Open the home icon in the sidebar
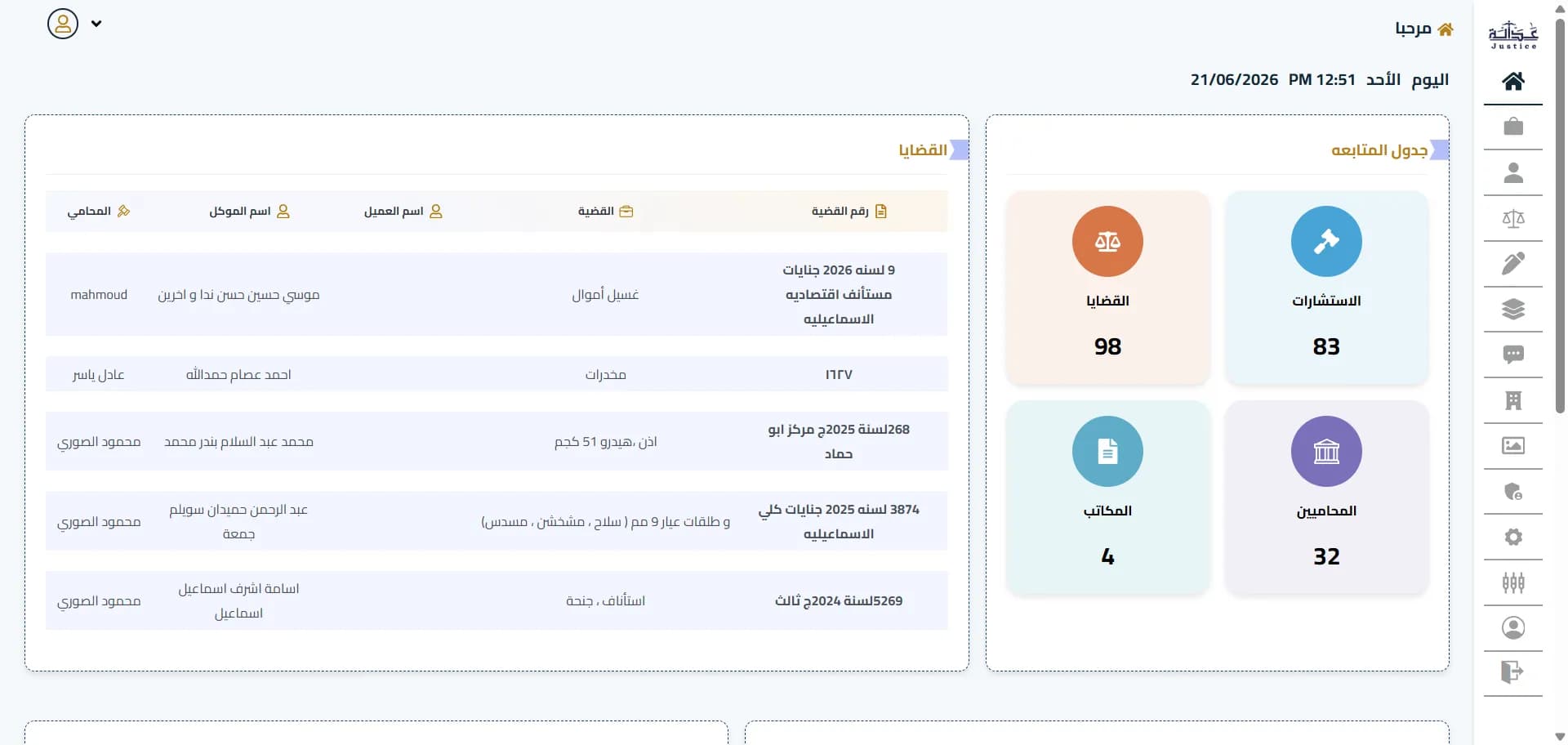1568x745 pixels. [1513, 81]
